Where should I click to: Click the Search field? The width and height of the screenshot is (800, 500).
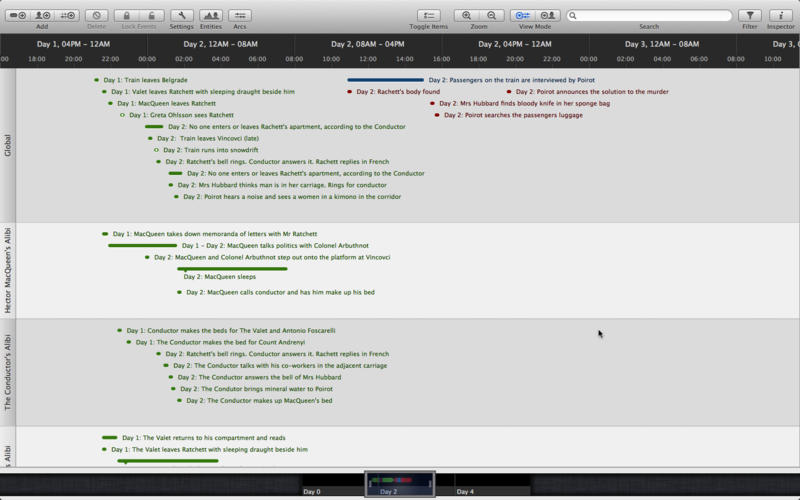pos(650,15)
